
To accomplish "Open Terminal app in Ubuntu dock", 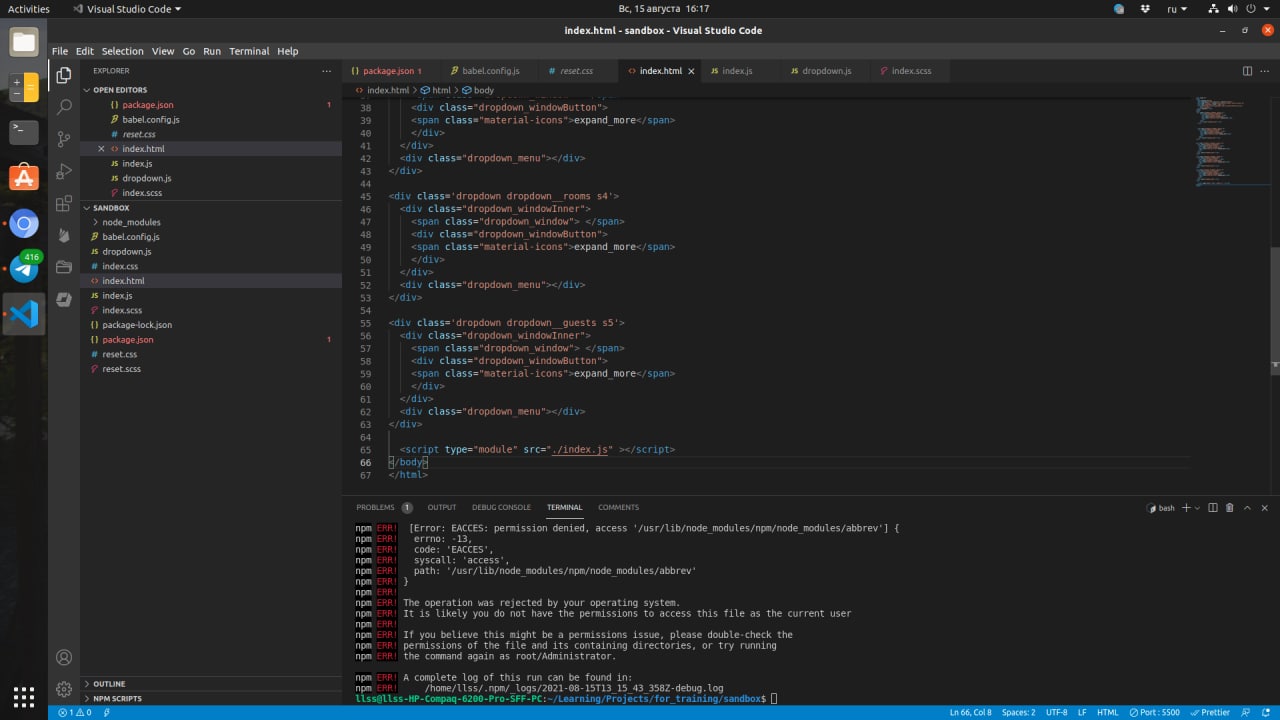I will coord(24,132).
